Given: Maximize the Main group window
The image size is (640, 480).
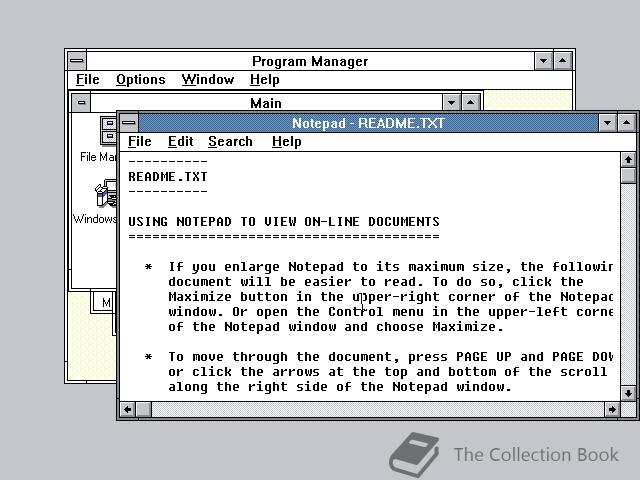Looking at the screenshot, I should [x=470, y=102].
